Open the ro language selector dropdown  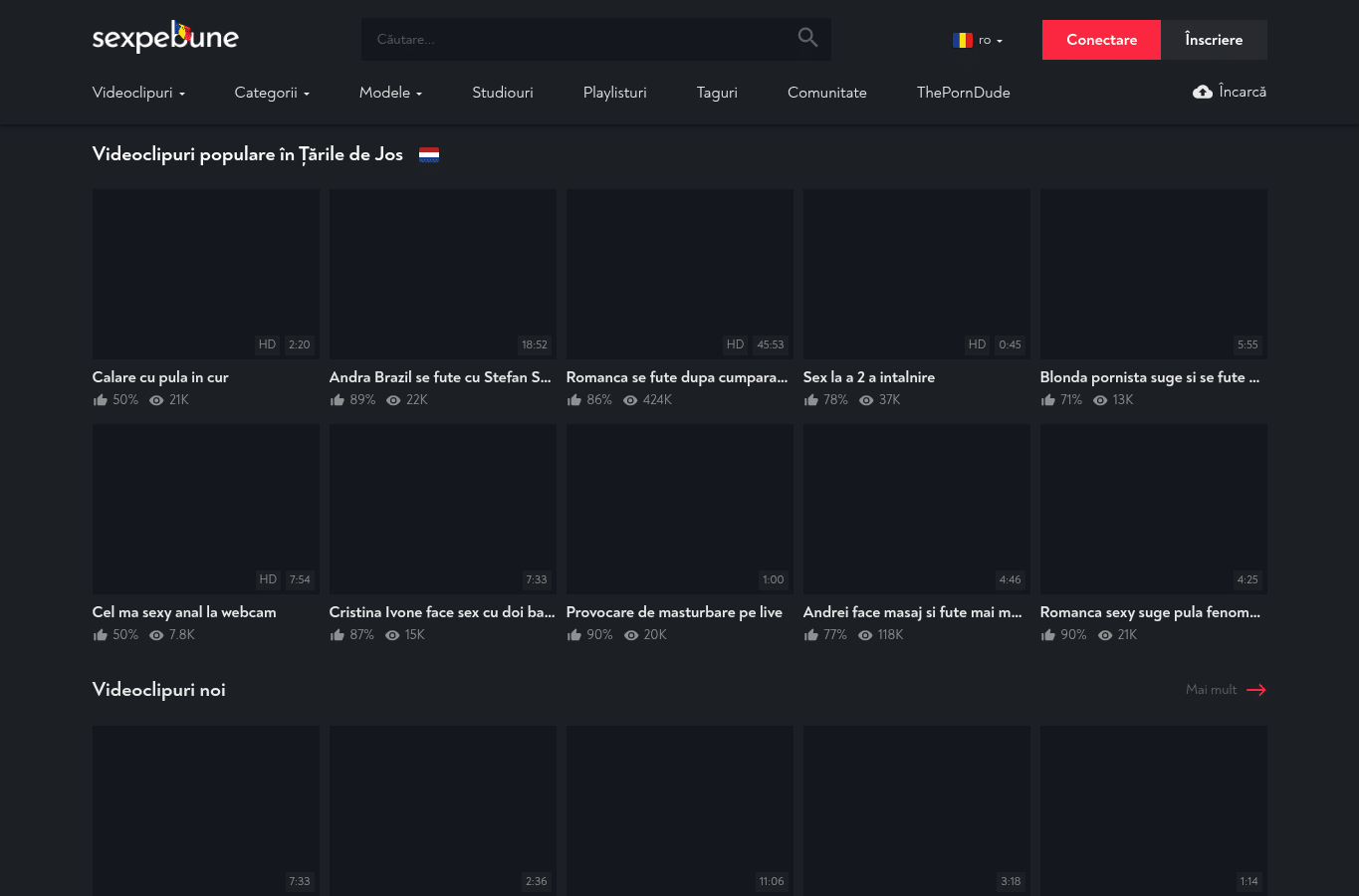[978, 40]
